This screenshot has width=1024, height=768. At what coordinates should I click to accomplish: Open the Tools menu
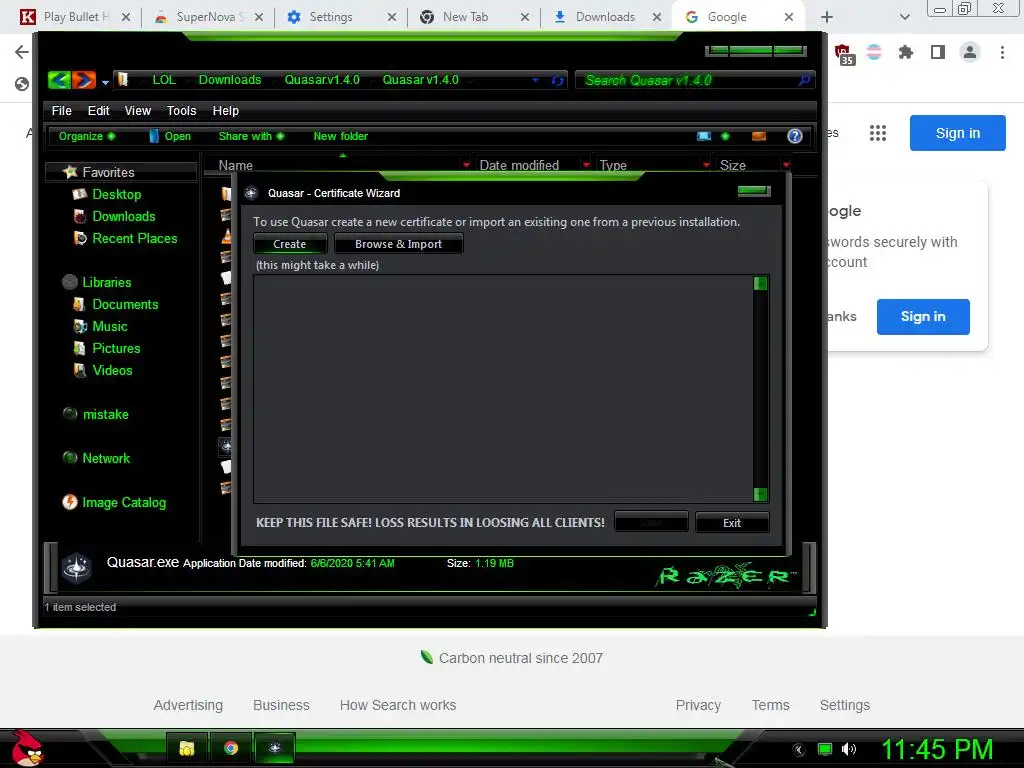[182, 110]
